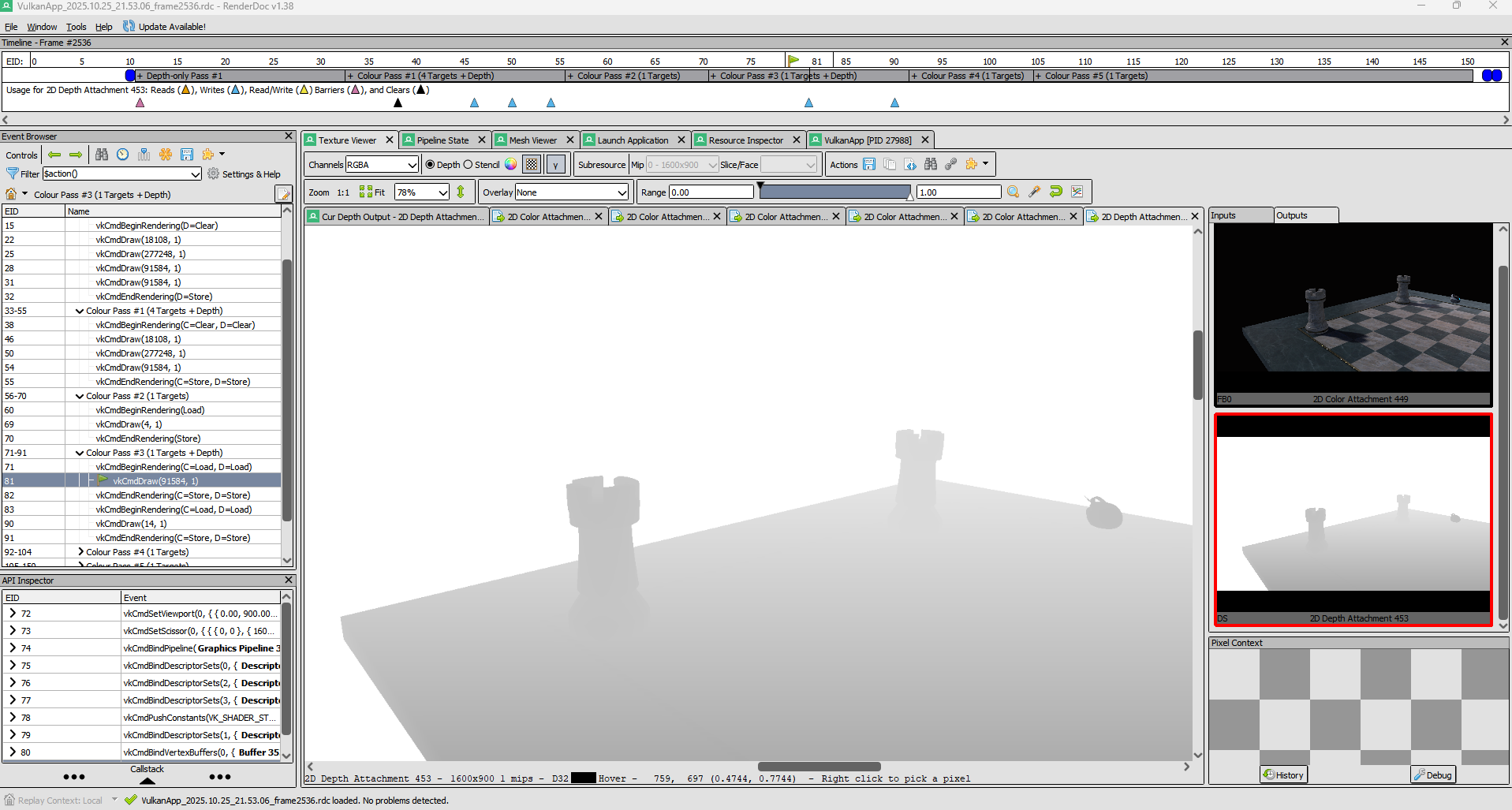Click the magnifier auto-fit range icon

pyautogui.click(x=1014, y=192)
